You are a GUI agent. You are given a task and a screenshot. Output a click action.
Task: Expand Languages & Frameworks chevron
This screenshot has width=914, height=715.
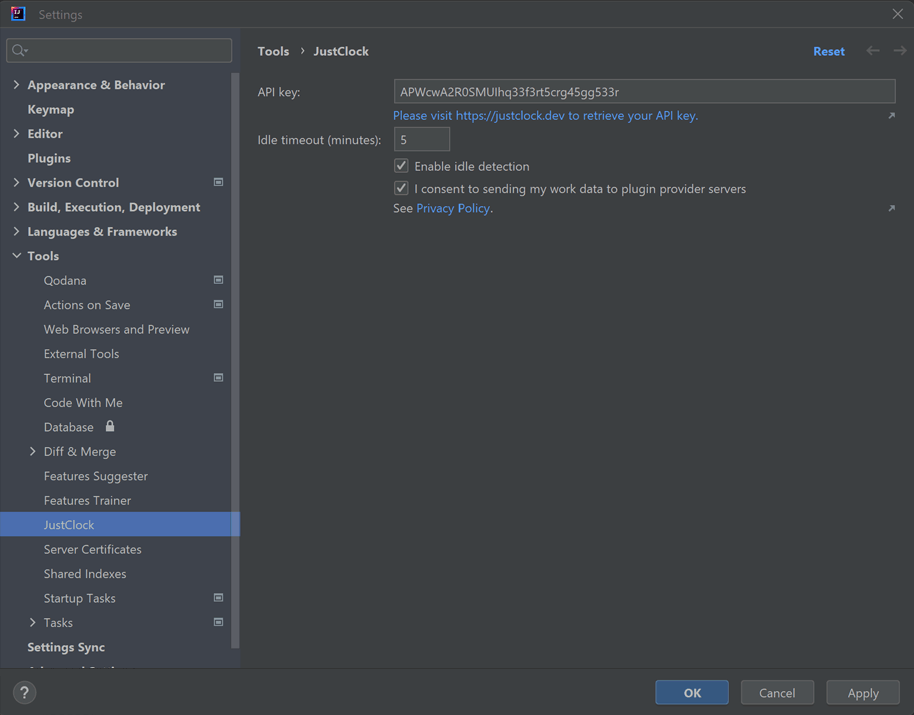pos(16,231)
